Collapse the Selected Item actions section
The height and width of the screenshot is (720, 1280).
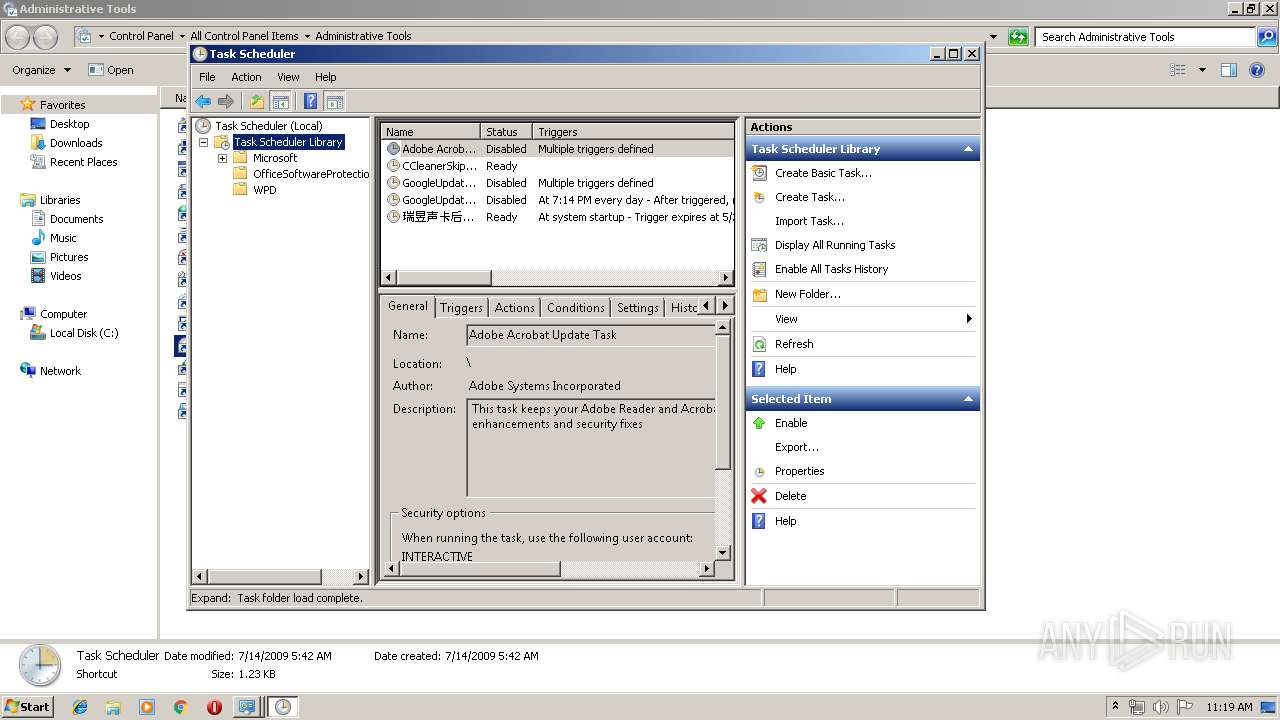tap(968, 399)
